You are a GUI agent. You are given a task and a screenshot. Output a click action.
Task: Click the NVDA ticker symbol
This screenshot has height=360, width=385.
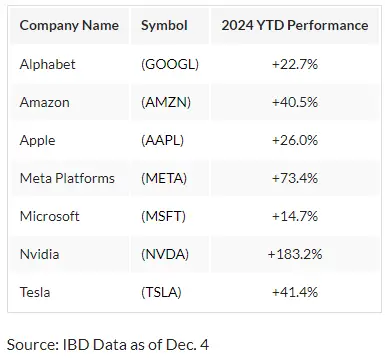tap(165, 254)
